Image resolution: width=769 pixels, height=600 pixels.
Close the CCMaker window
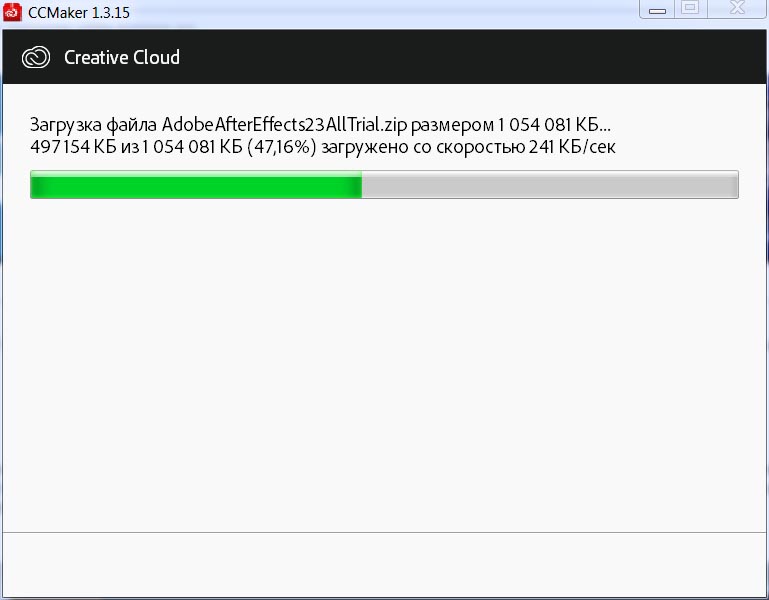(x=737, y=8)
